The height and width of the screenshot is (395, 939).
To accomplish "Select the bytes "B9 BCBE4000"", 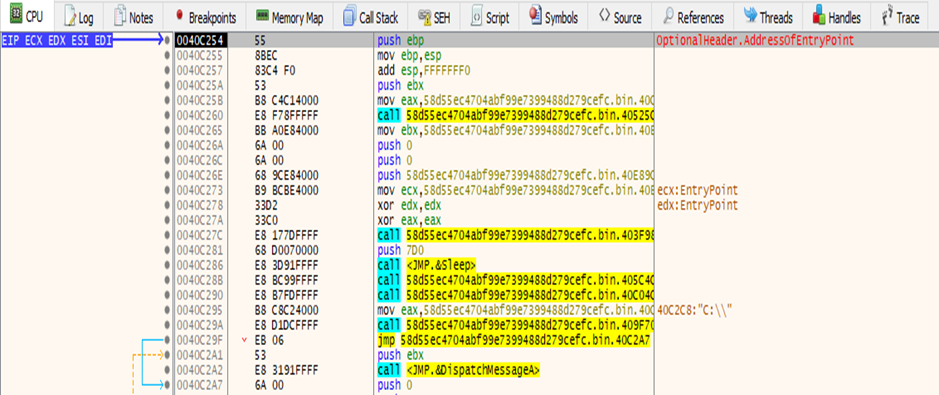I will 286,190.
